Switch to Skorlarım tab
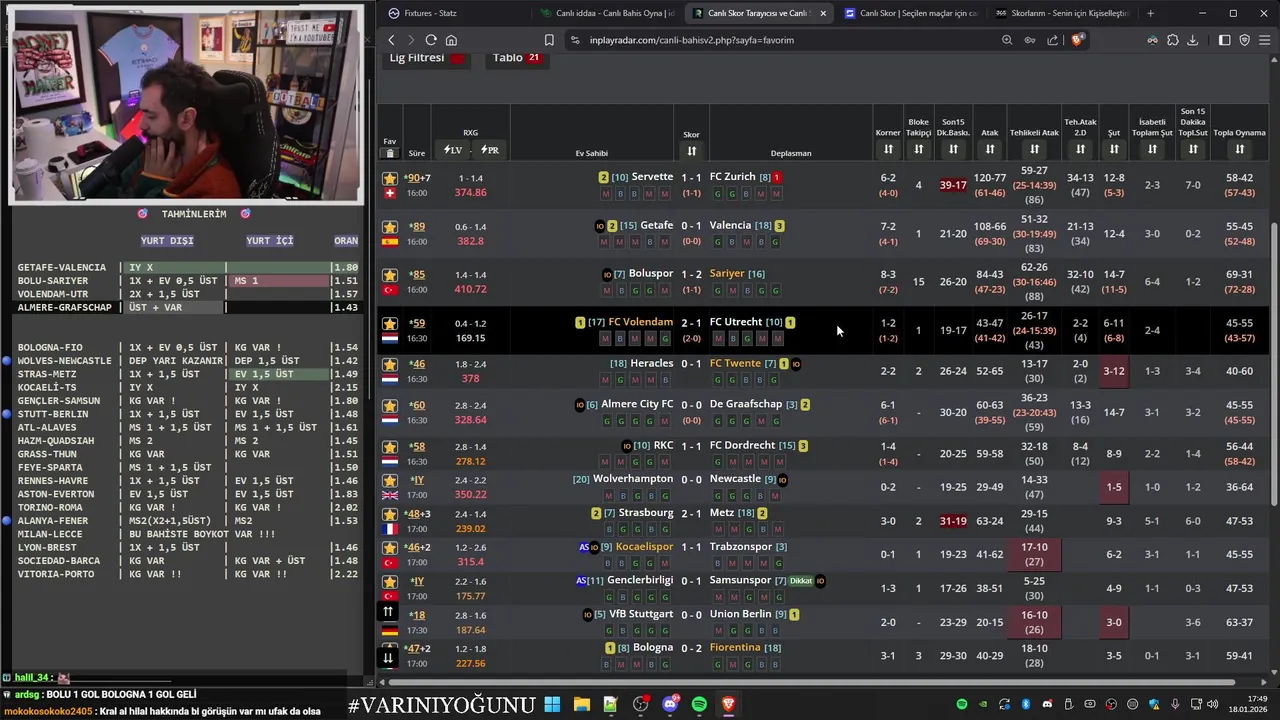Viewport: 1280px width, 720px height. tap(1062, 13)
